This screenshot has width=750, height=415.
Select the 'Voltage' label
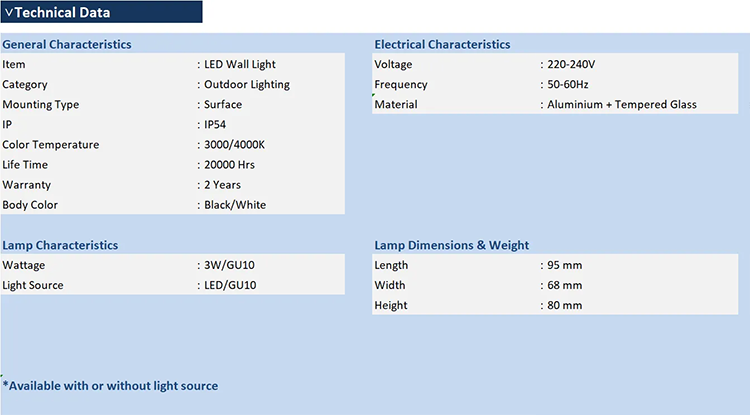(x=393, y=65)
